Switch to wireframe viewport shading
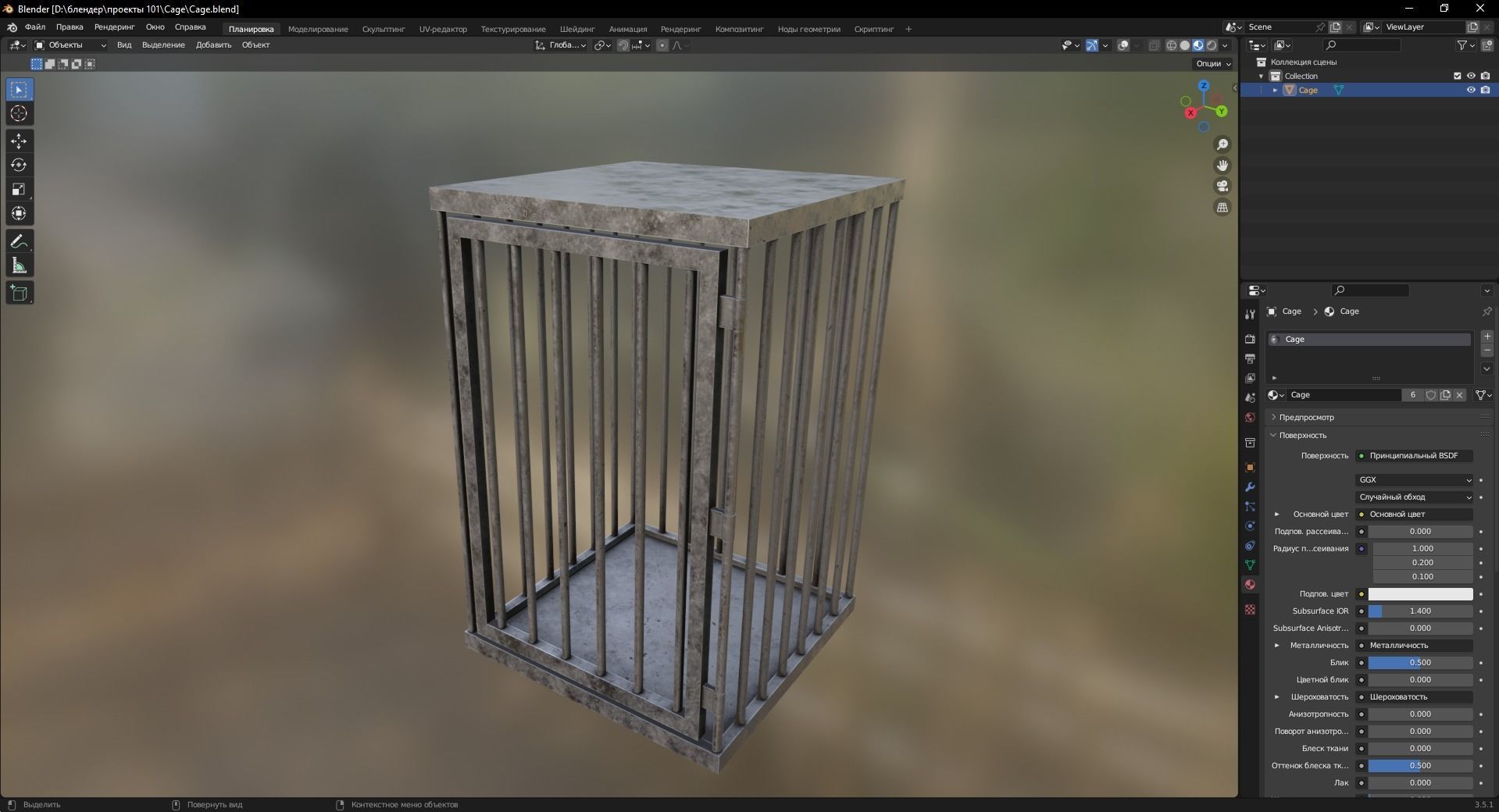 1171,45
